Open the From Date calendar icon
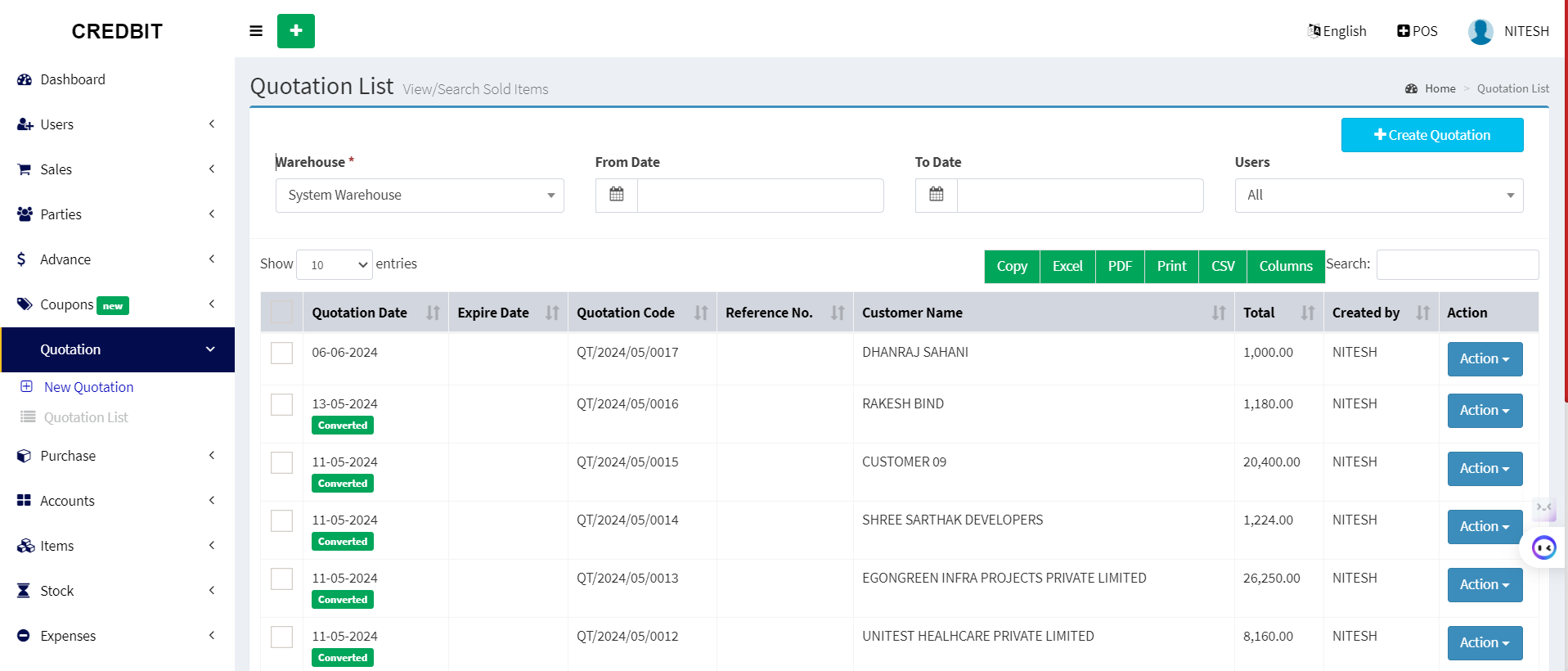 (x=617, y=195)
